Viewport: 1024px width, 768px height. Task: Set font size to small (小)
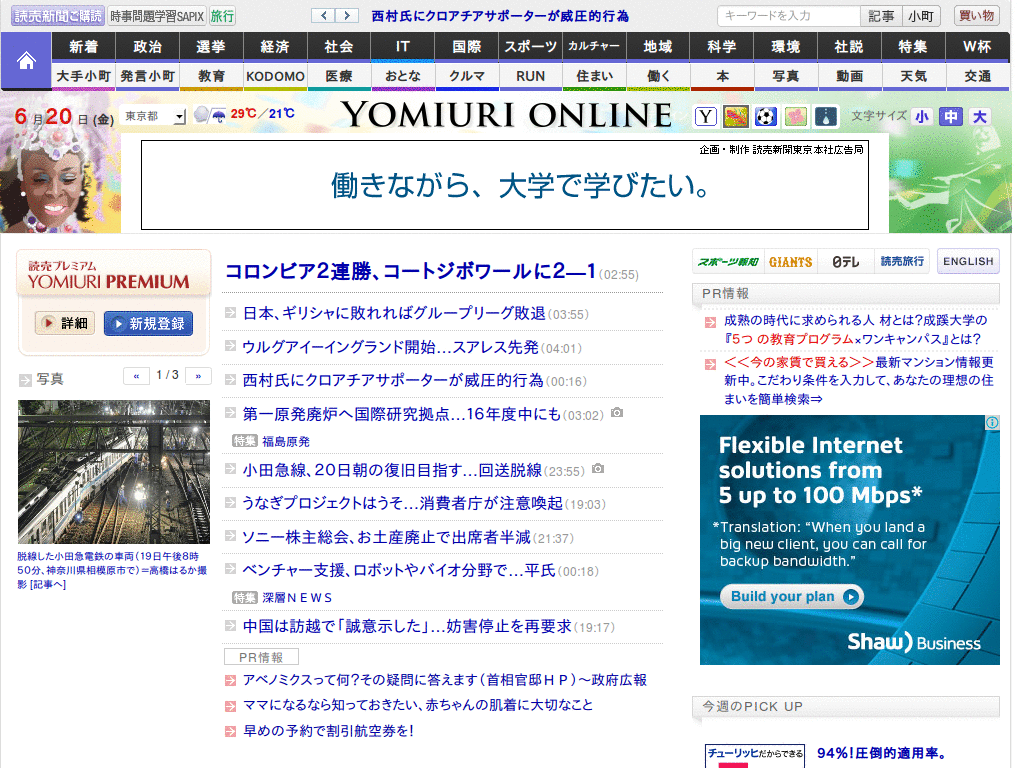[x=922, y=117]
